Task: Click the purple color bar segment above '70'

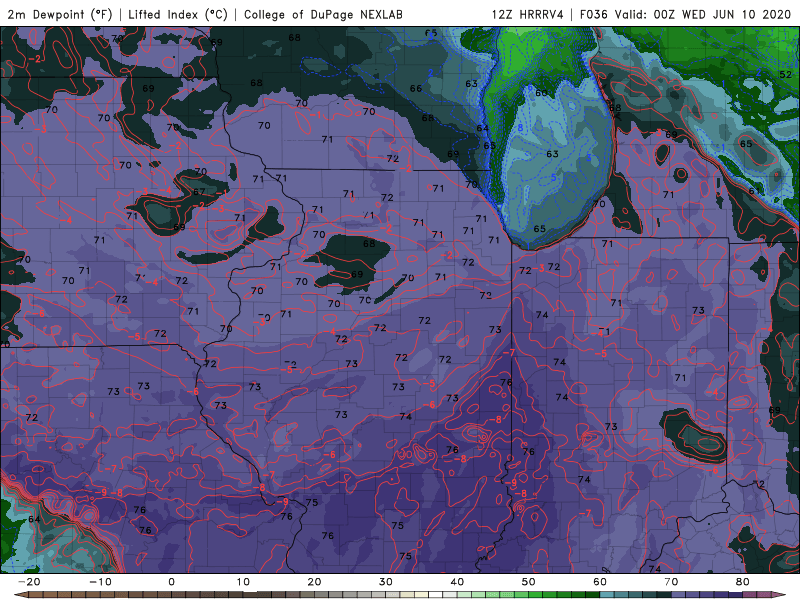Action: [678, 594]
